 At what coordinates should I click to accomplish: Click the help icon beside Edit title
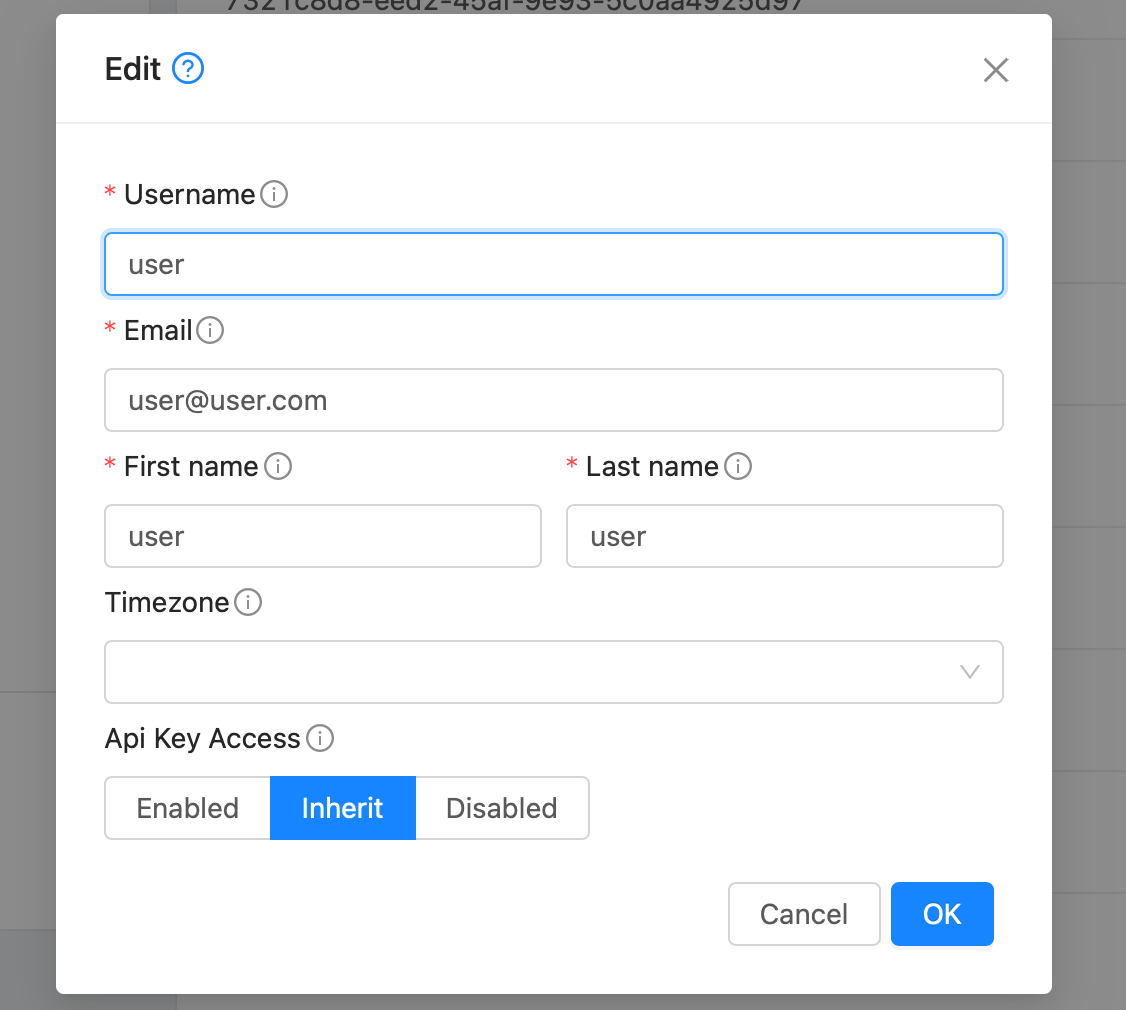pyautogui.click(x=186, y=69)
